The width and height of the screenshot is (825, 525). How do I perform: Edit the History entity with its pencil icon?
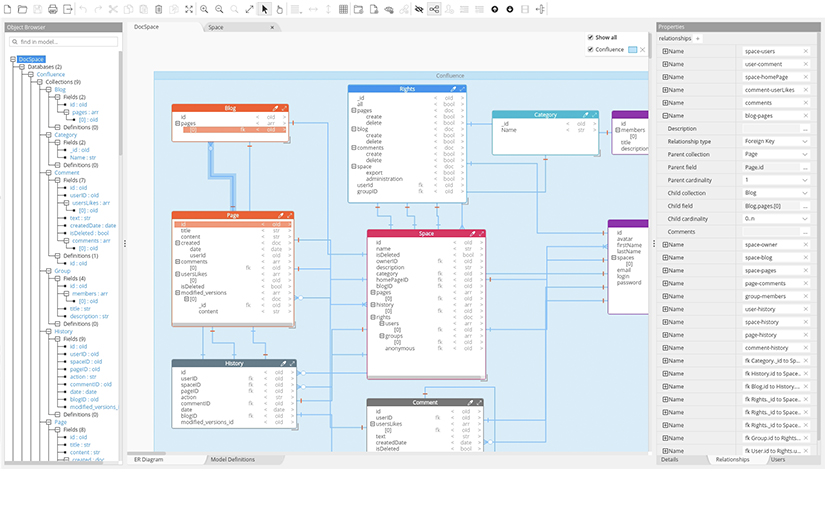point(283,363)
